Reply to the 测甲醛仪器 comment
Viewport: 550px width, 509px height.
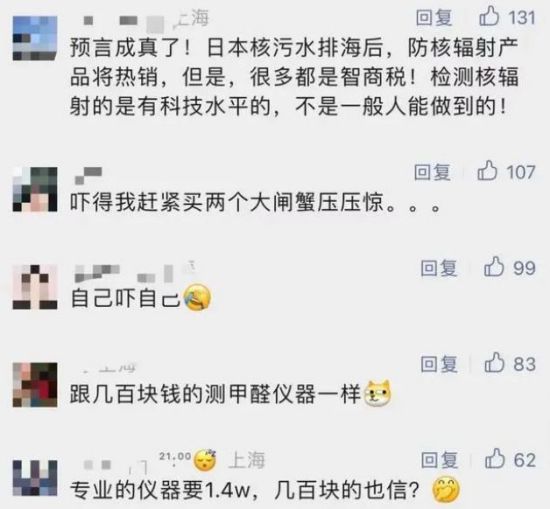coord(439,363)
